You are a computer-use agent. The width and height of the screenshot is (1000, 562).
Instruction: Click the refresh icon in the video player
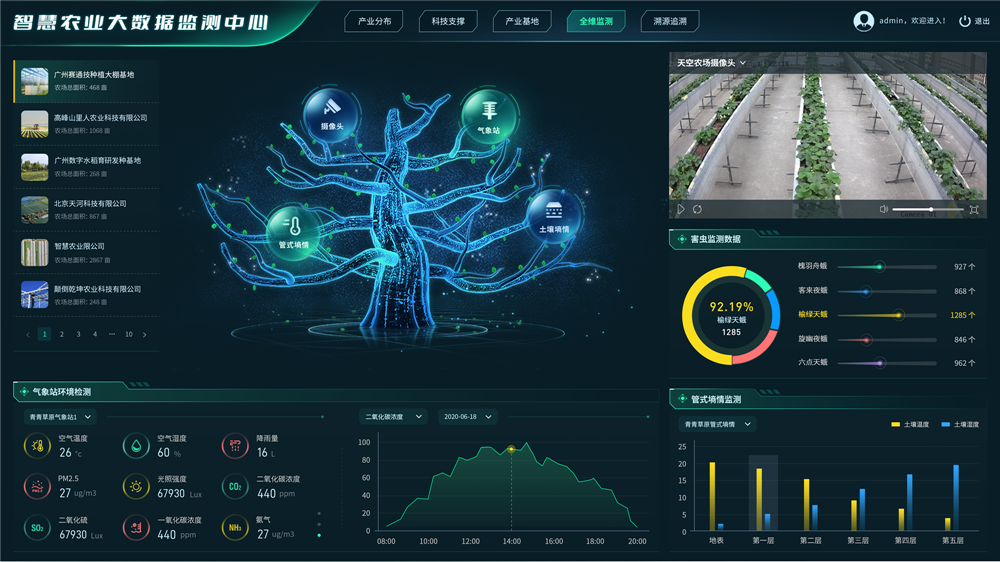[697, 209]
